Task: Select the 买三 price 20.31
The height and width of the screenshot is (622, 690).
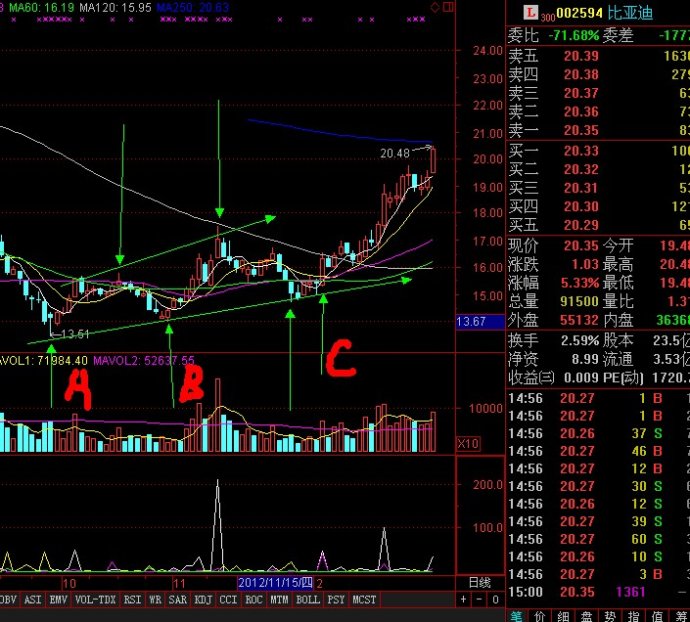Action: pyautogui.click(x=581, y=188)
